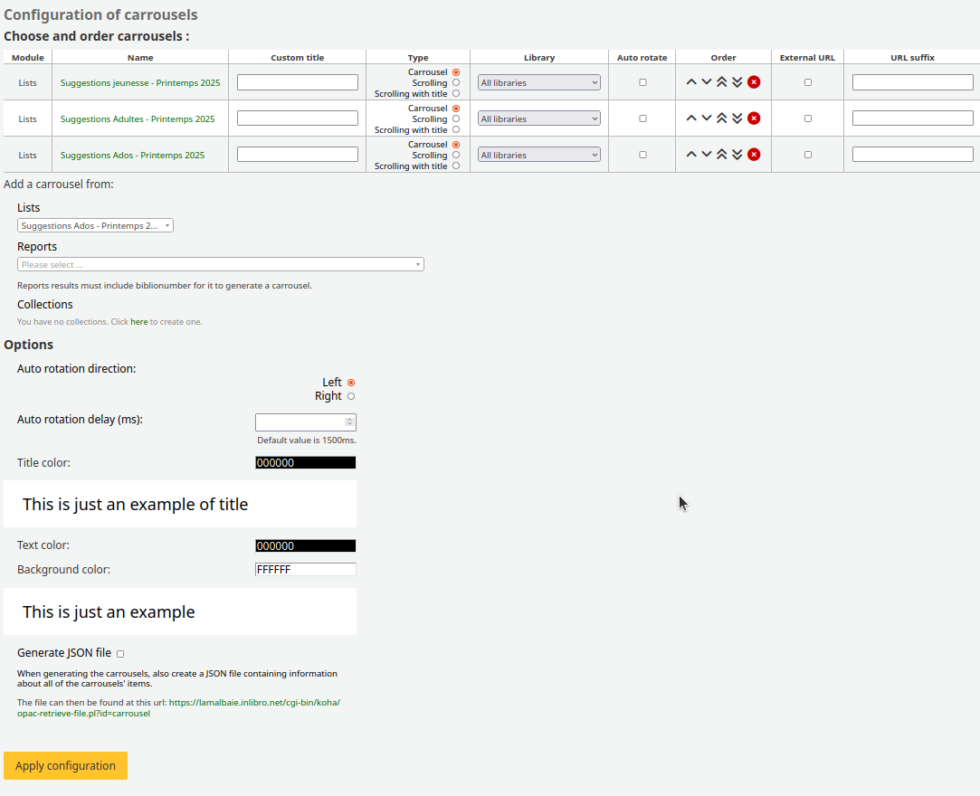
Task: Expand the Reports selection dropdown
Action: point(220,265)
